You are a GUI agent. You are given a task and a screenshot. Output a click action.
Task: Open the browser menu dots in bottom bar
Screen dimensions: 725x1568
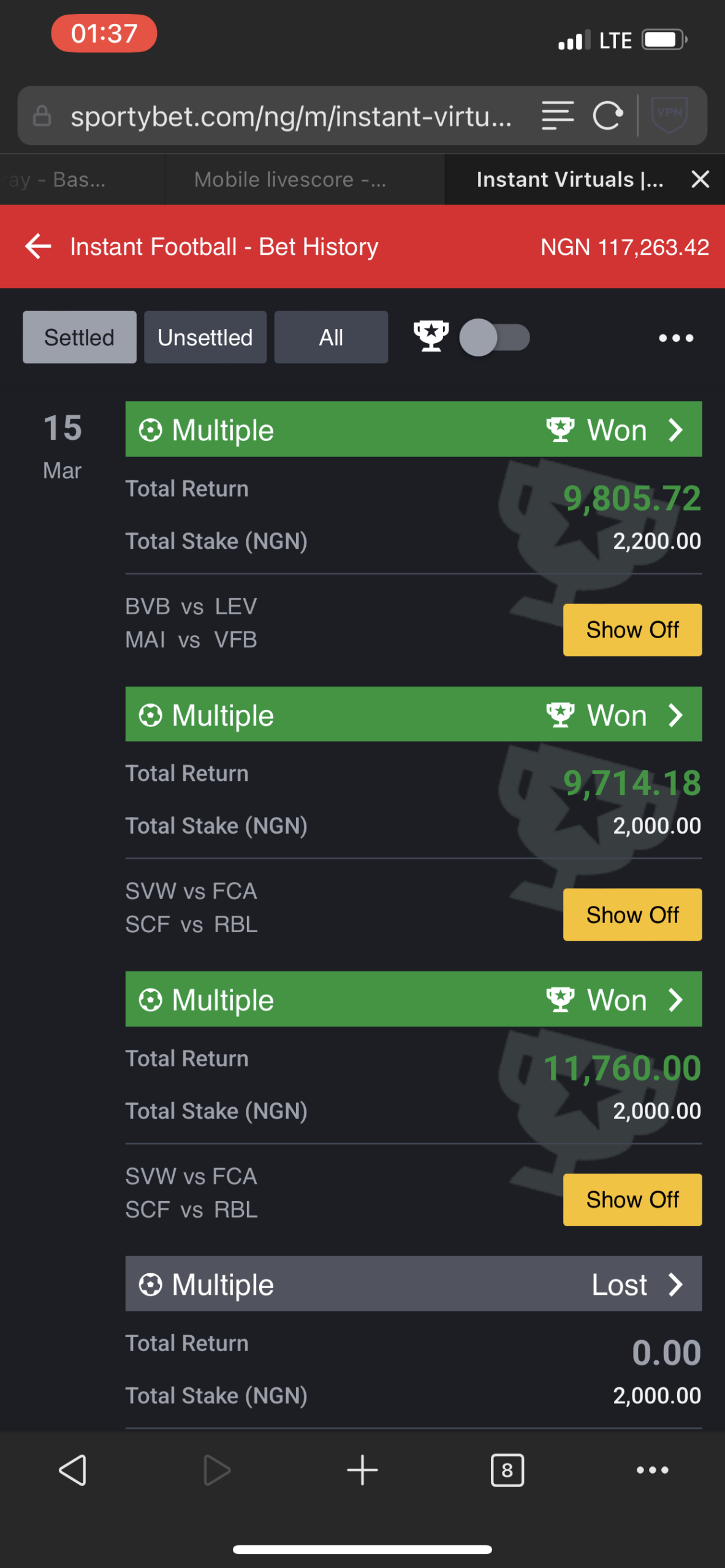(x=653, y=1469)
